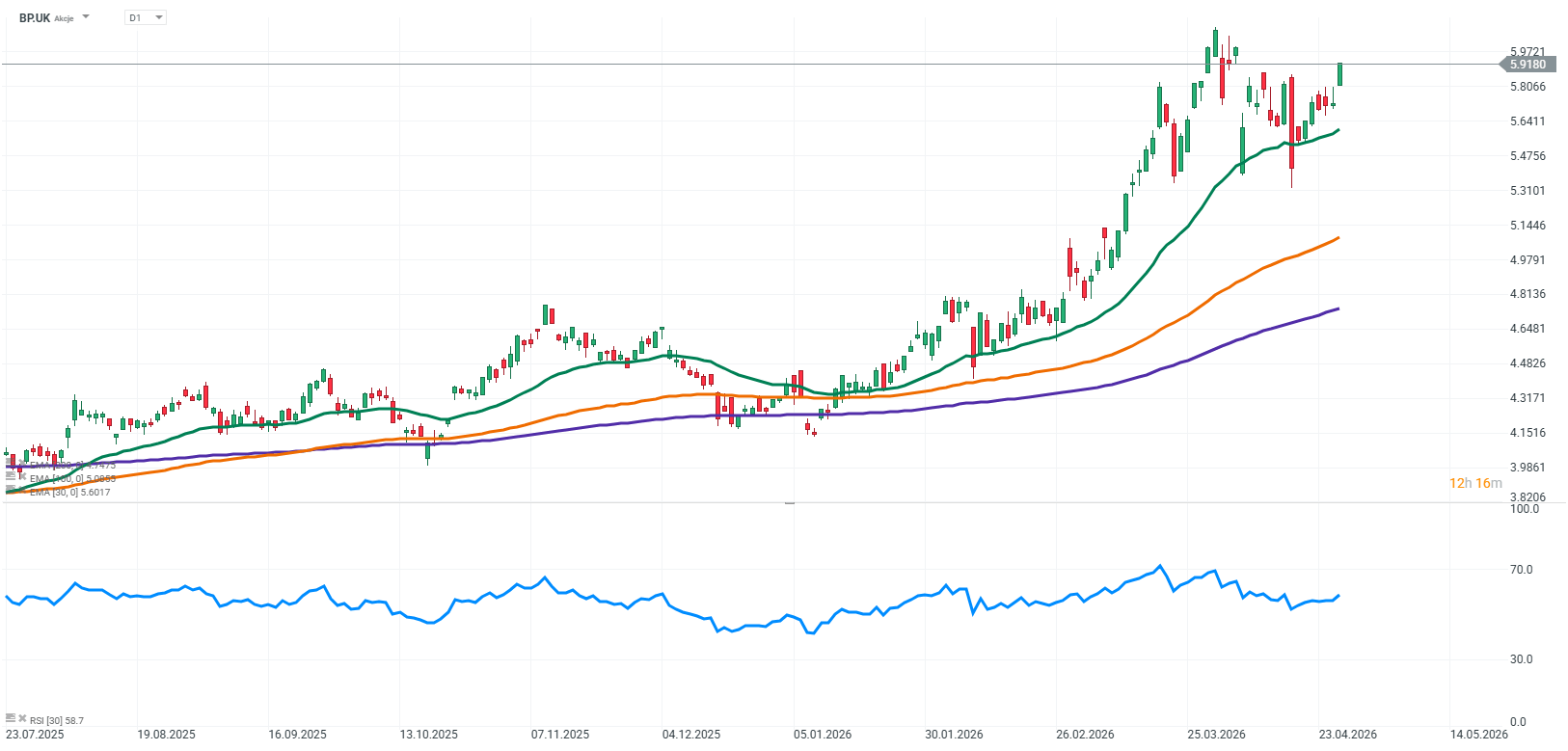
Task: Select the RSI [30] legend label
Action: coord(56,720)
